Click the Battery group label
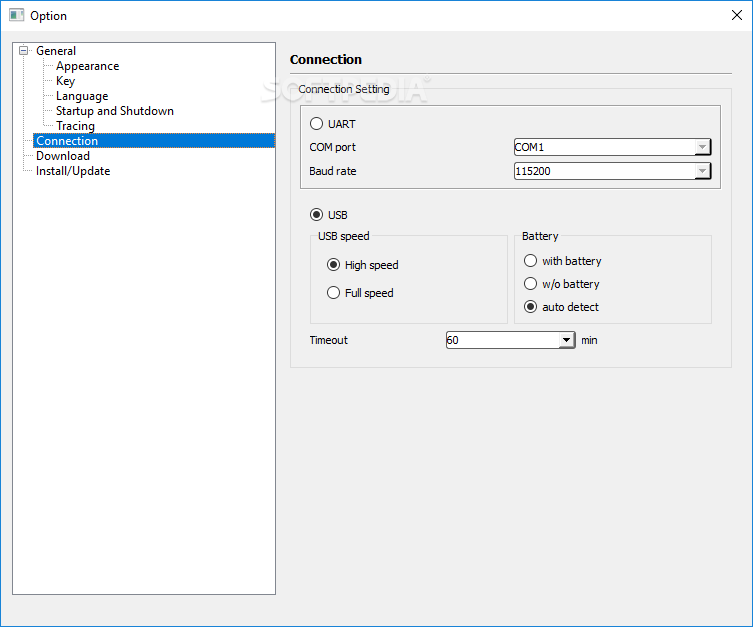Image resolution: width=753 pixels, height=627 pixels. tap(540, 236)
